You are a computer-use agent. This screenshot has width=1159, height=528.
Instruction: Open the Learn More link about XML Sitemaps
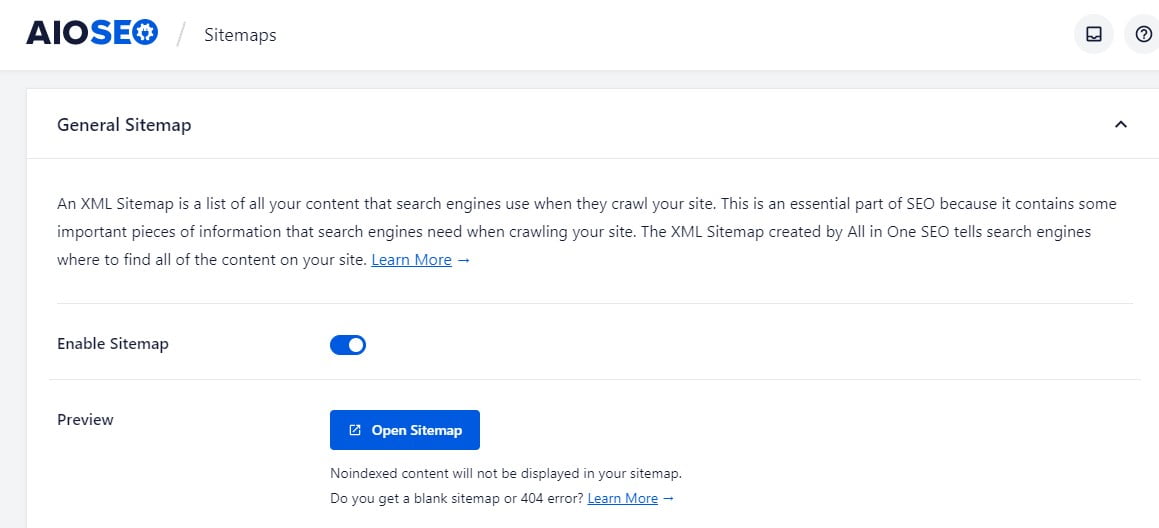412,260
